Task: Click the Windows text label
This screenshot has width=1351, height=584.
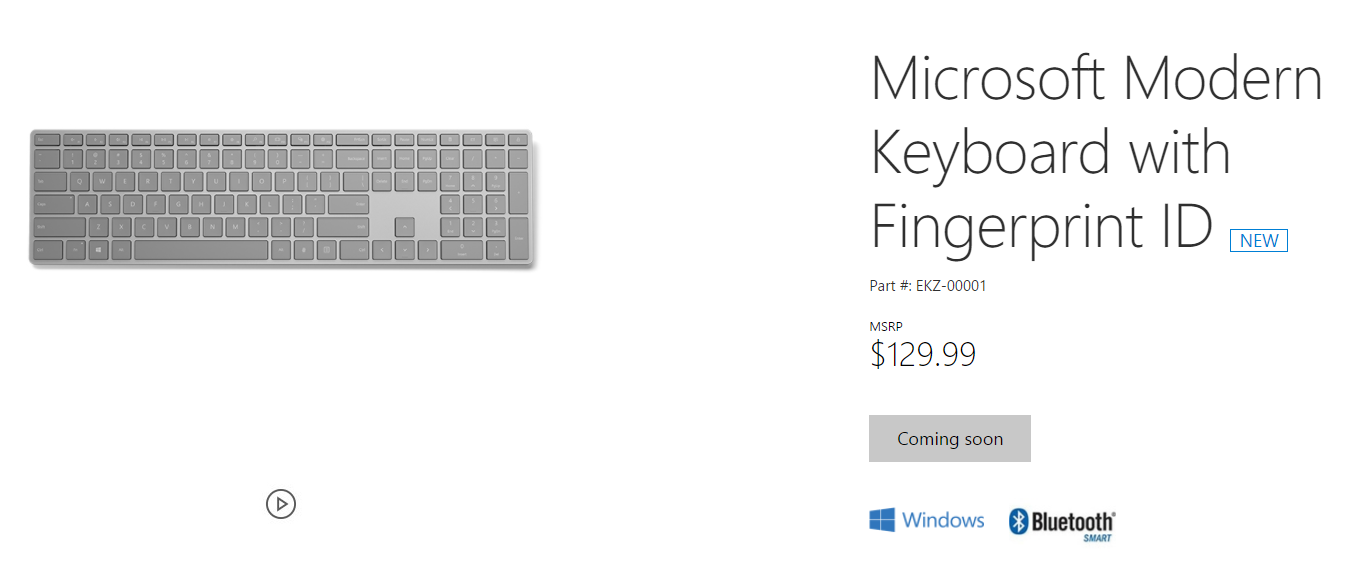Action: click(x=943, y=520)
